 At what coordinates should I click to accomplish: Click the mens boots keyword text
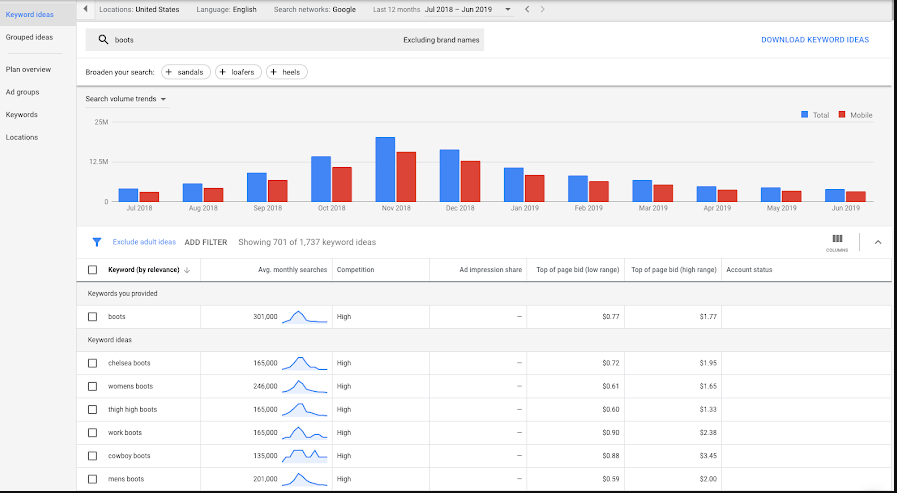pyautogui.click(x=126, y=479)
